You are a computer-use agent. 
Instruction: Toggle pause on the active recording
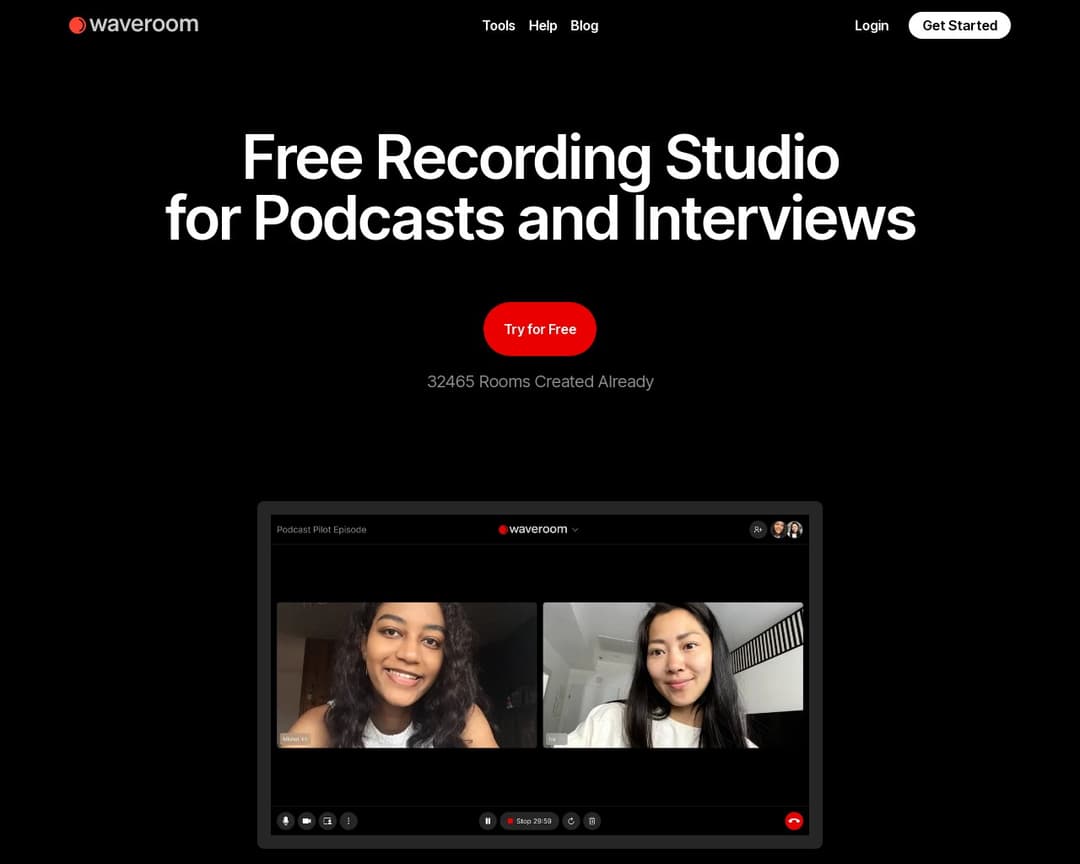click(488, 821)
